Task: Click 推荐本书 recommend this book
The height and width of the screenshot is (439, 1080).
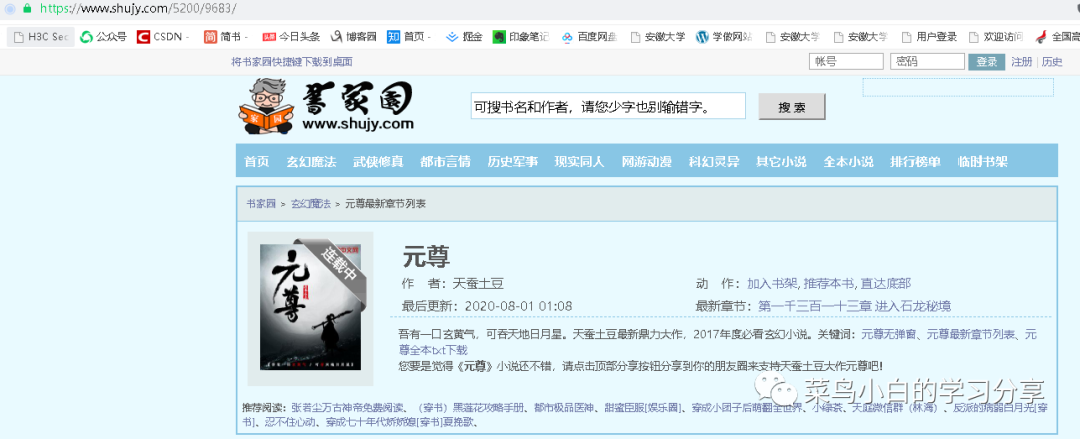Action: [x=829, y=283]
